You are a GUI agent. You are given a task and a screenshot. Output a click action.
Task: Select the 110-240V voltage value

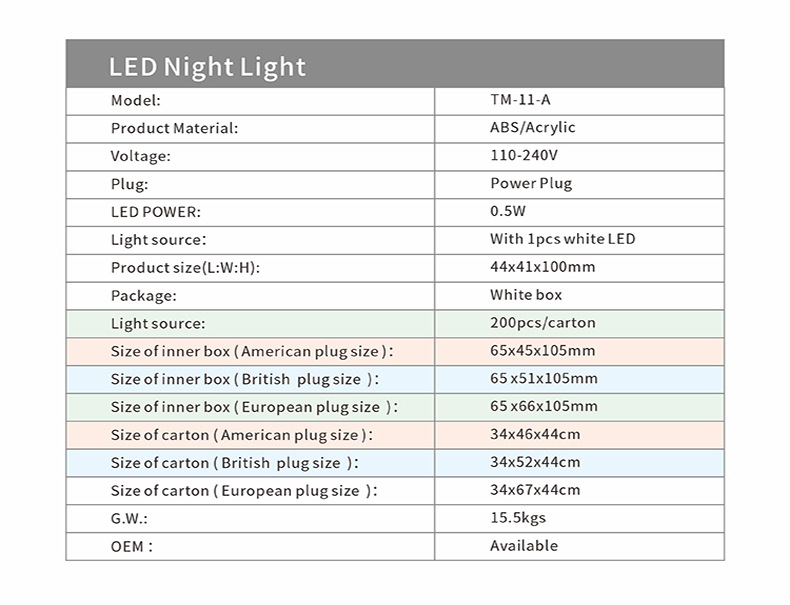524,156
